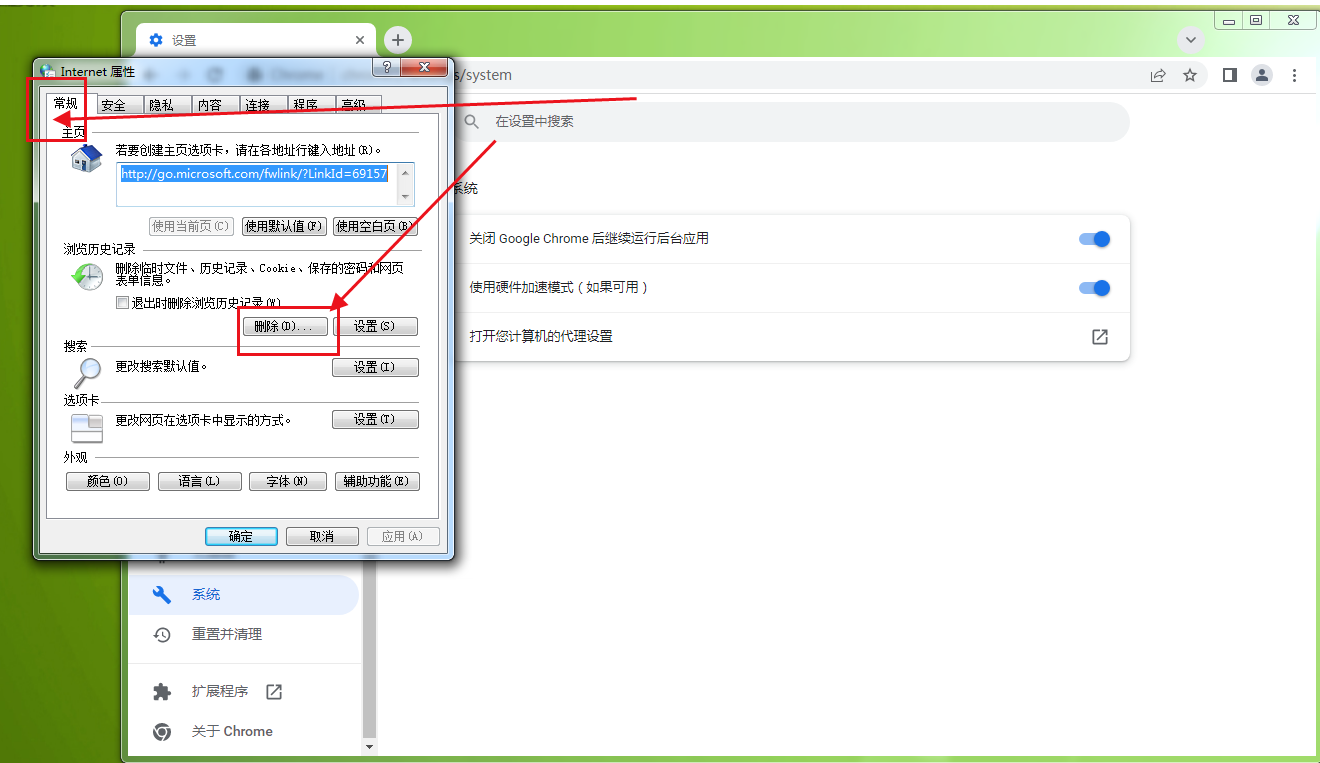Toggle 关闭 Google Chrome 后继续运行后台应用 switch

[1095, 239]
